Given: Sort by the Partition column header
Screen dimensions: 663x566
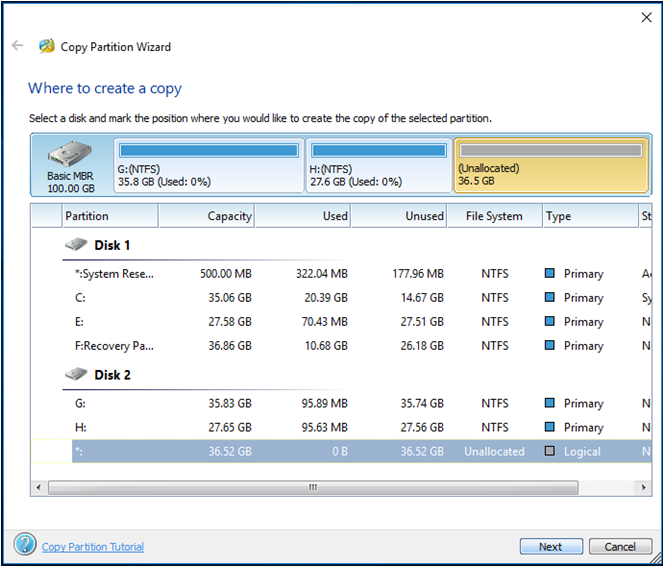Looking at the screenshot, I should tap(110, 216).
